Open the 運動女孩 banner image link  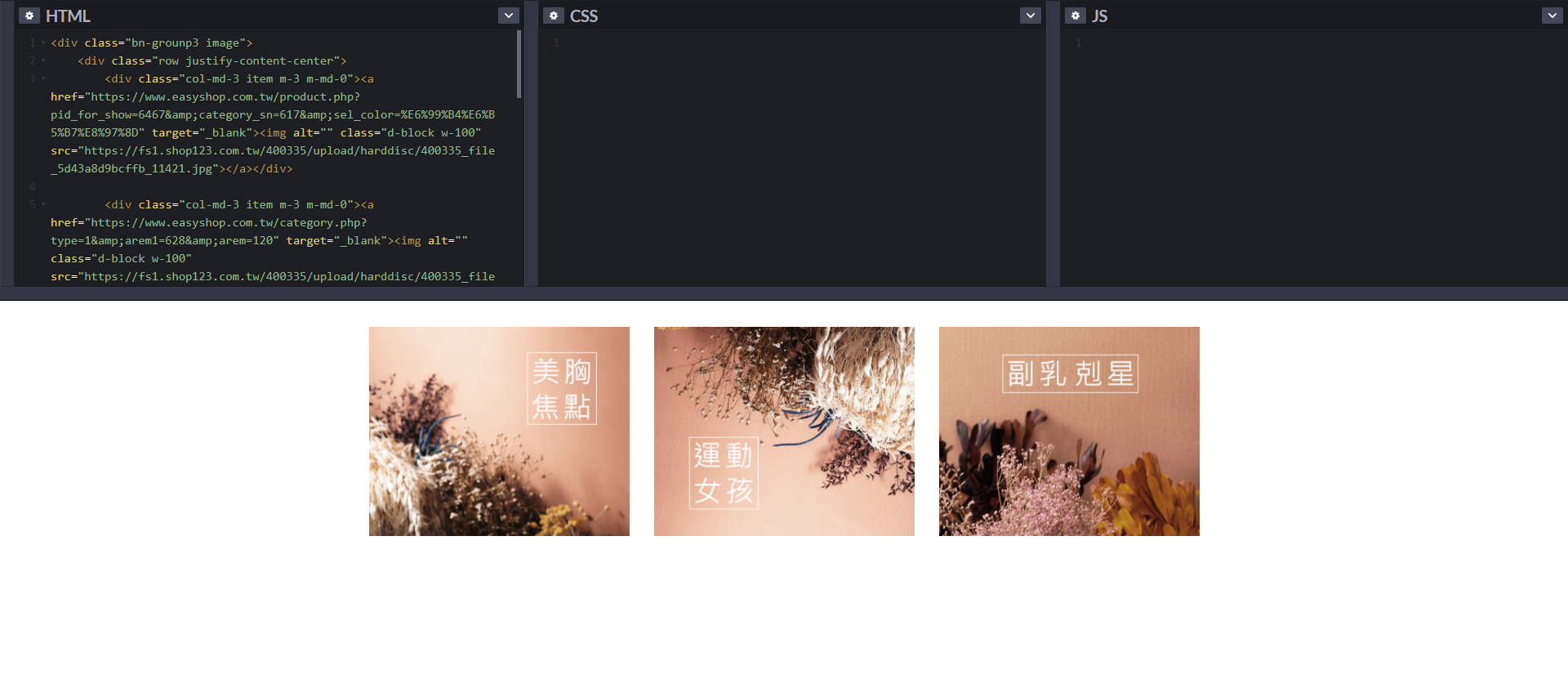click(784, 431)
